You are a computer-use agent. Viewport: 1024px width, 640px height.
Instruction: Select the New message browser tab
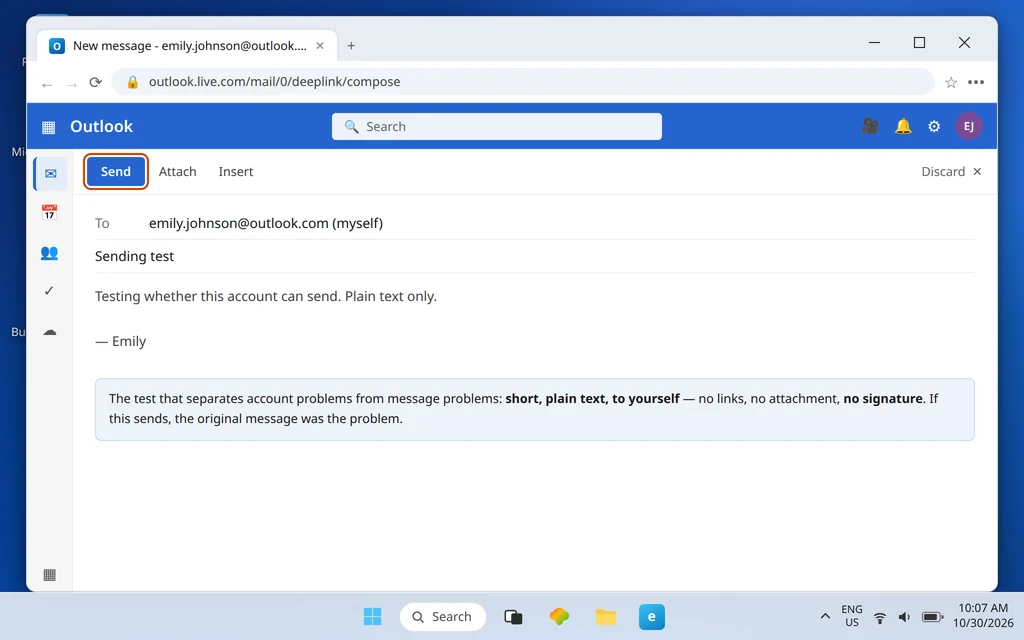pos(187,46)
